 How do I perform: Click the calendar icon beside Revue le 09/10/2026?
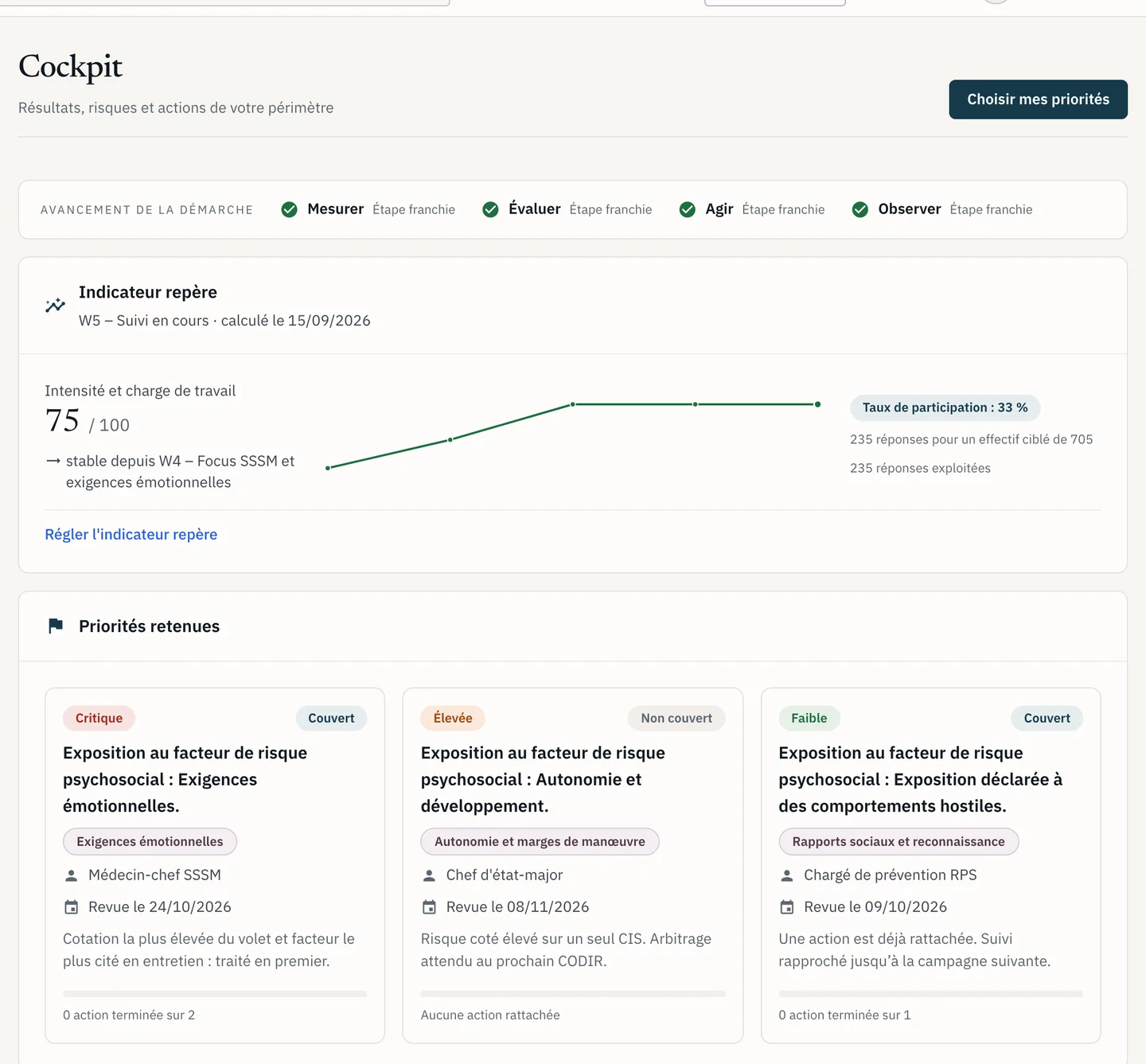(787, 907)
